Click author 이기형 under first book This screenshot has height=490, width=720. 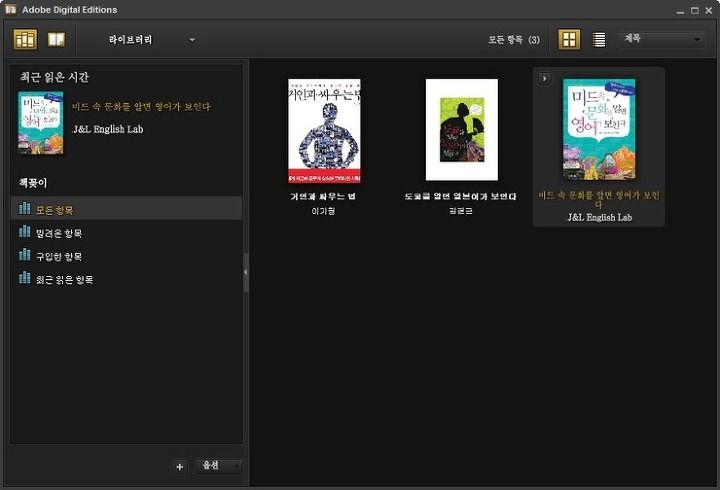tap(323, 211)
